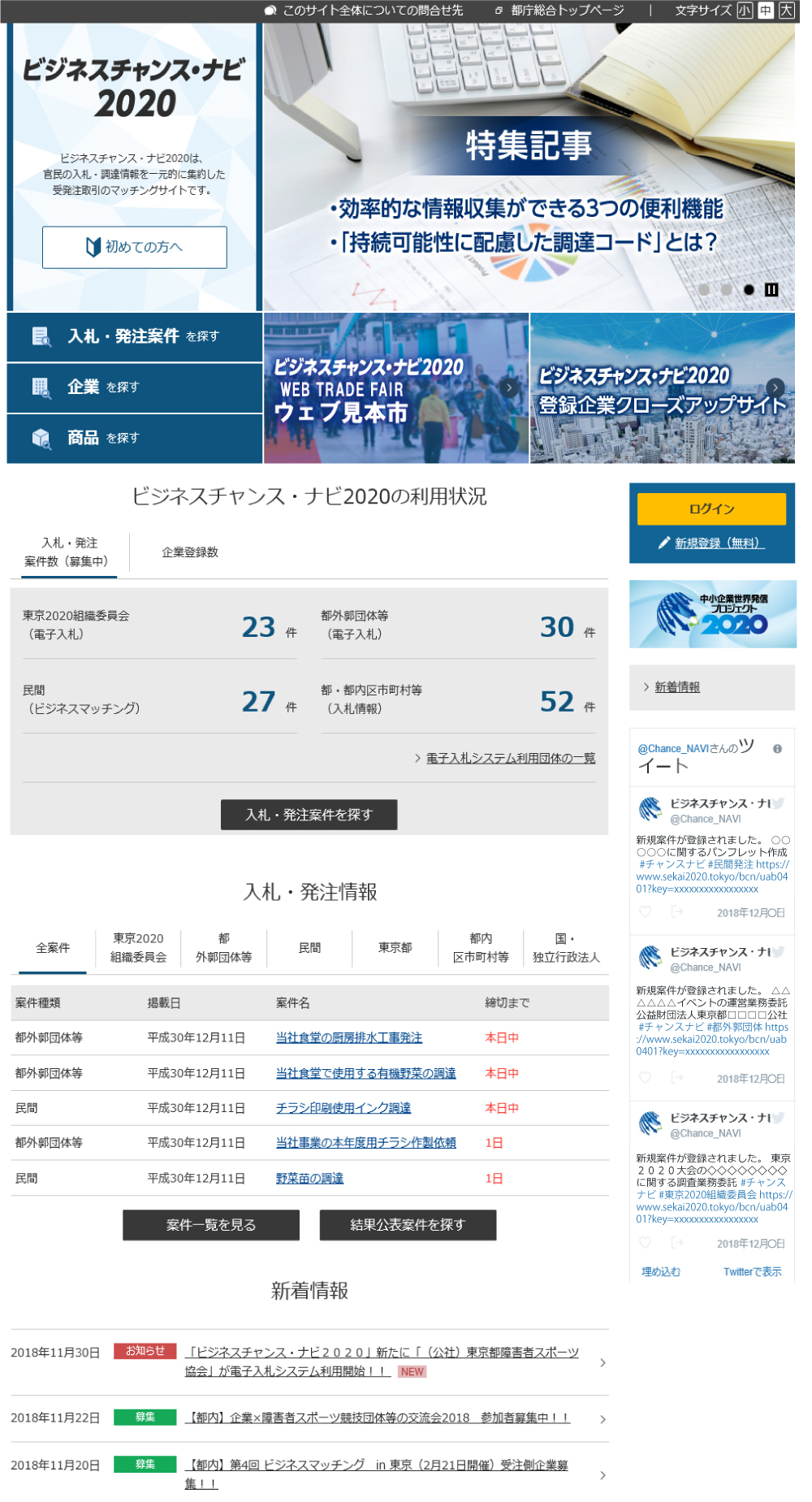
Task: Open 当社食堂で使用する有機野菜の調達 case
Action: point(366,1074)
